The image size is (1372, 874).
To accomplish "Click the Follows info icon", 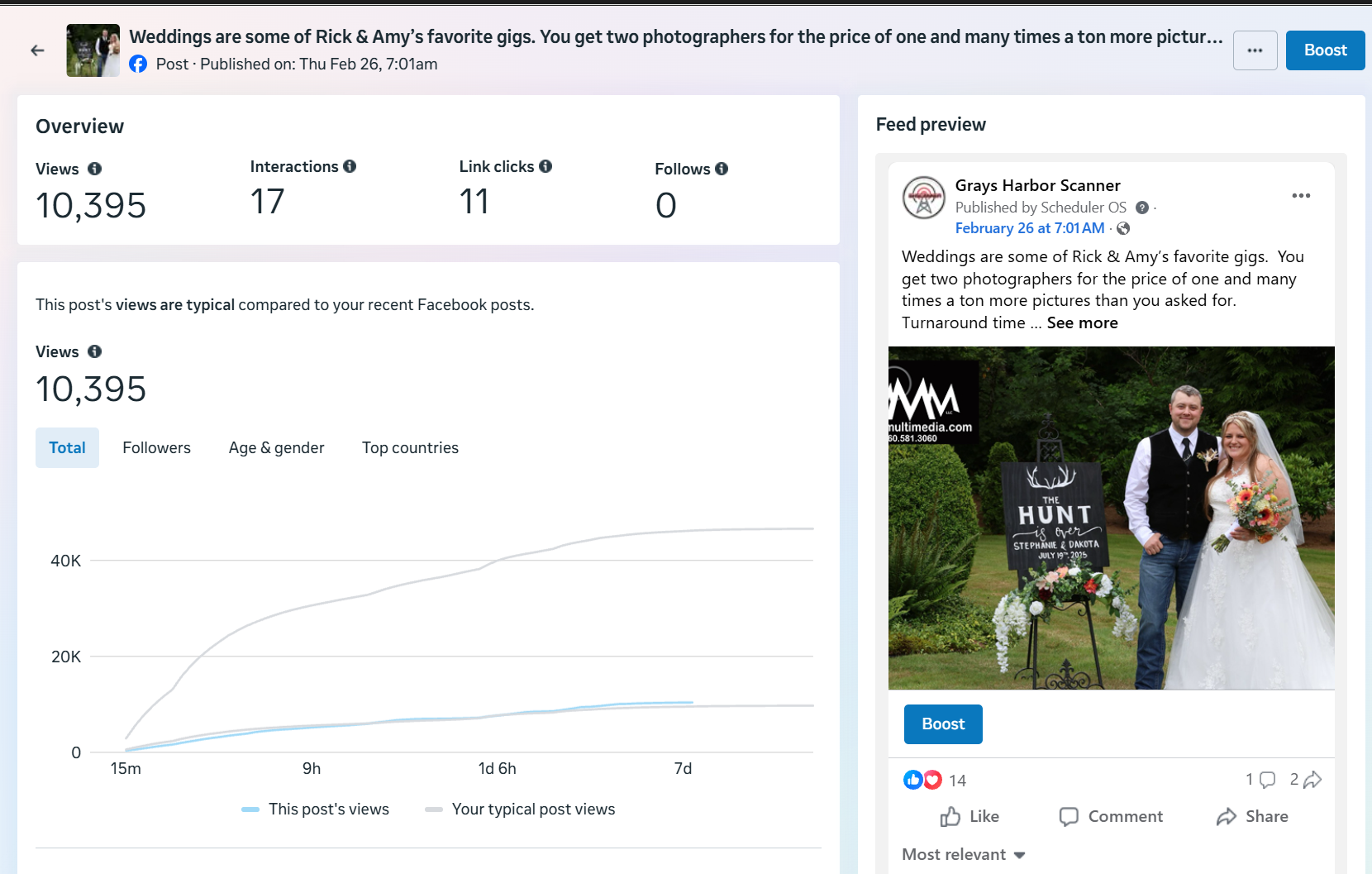I will [722, 169].
